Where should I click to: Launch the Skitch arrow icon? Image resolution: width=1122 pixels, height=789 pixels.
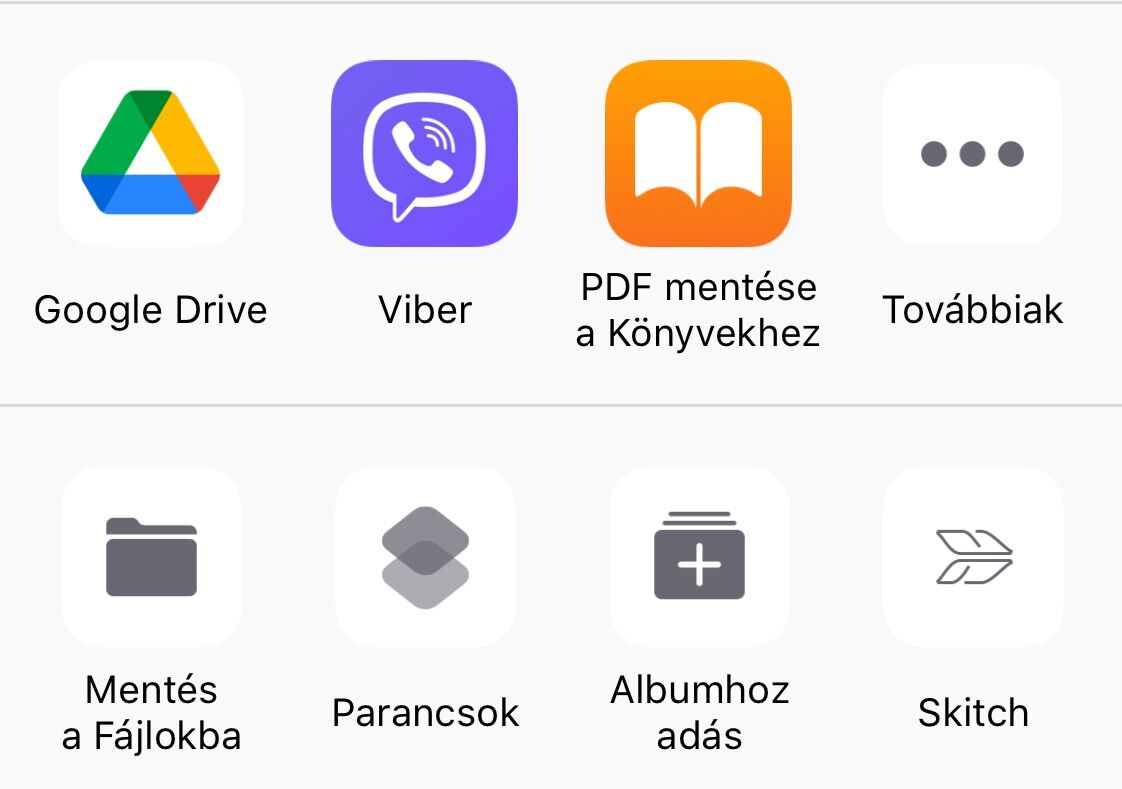click(973, 557)
